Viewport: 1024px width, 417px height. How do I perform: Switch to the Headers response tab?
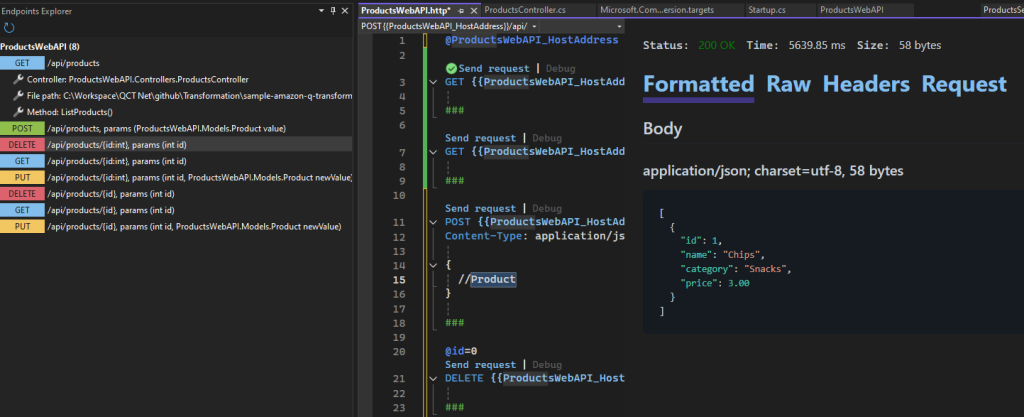click(x=866, y=84)
